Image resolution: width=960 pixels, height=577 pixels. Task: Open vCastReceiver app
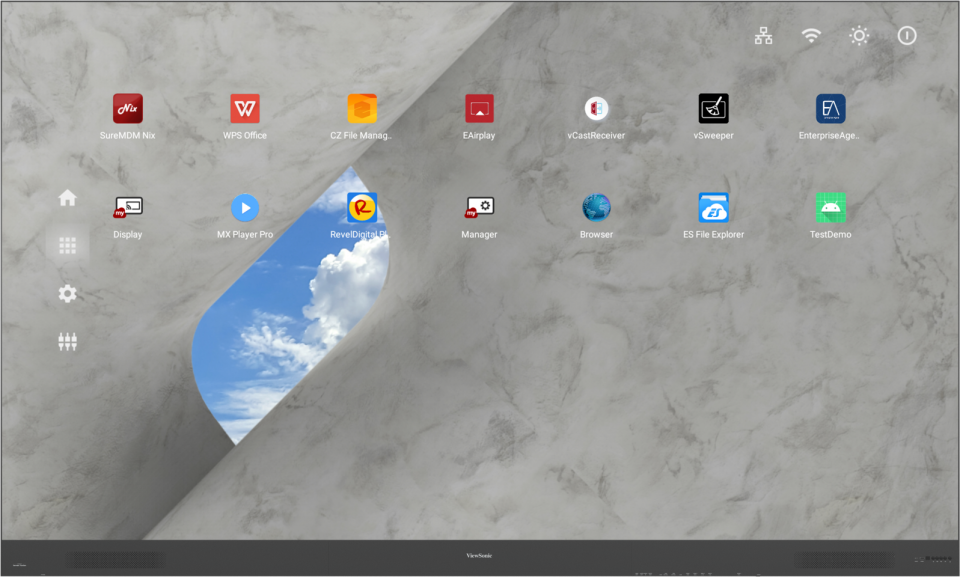coord(596,109)
